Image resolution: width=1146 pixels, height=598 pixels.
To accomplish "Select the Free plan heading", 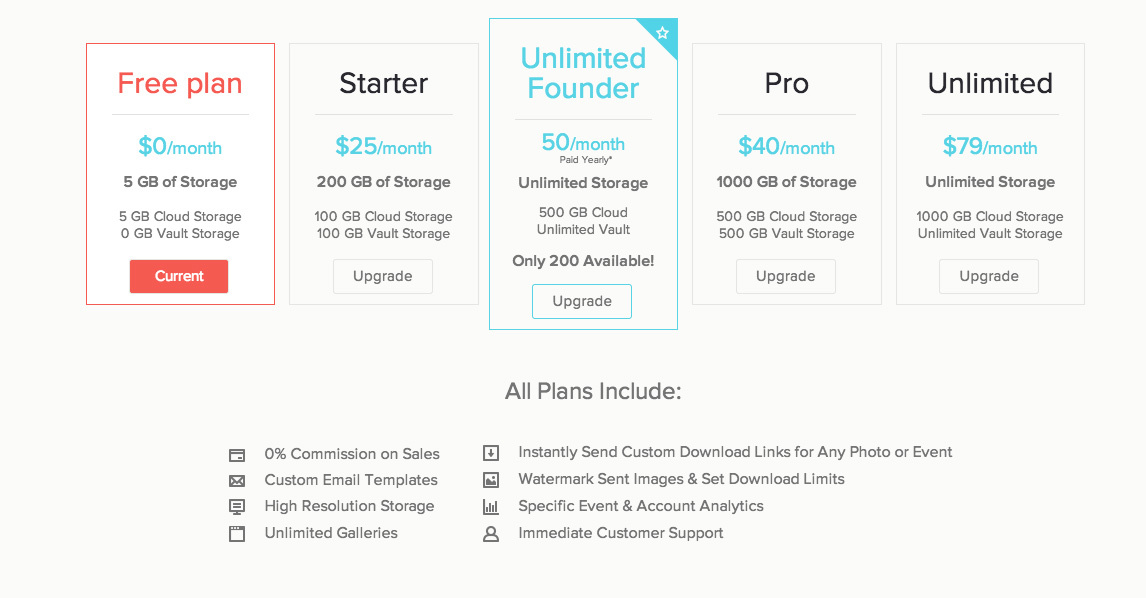I will click(180, 83).
